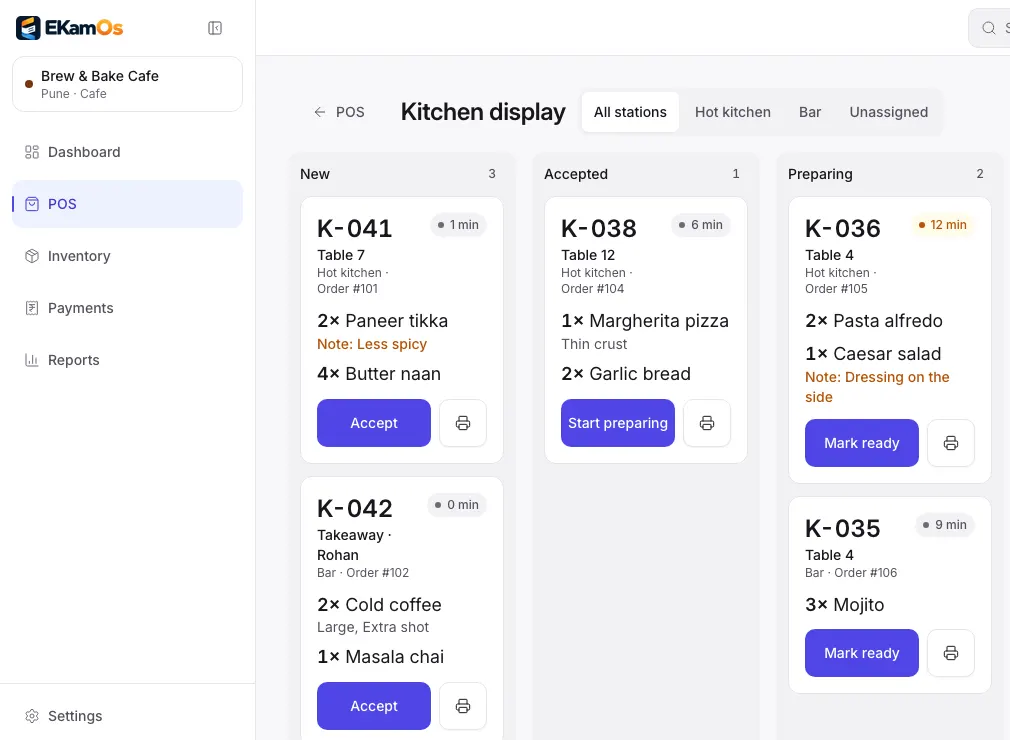Click 'Note: Dressing on the side'
1010x740 pixels.
pyautogui.click(x=877, y=387)
